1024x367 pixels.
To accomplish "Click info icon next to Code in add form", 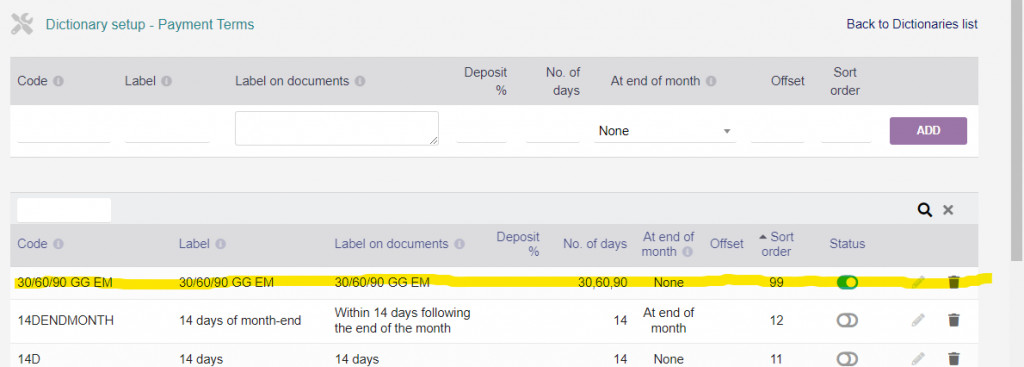I will [58, 82].
